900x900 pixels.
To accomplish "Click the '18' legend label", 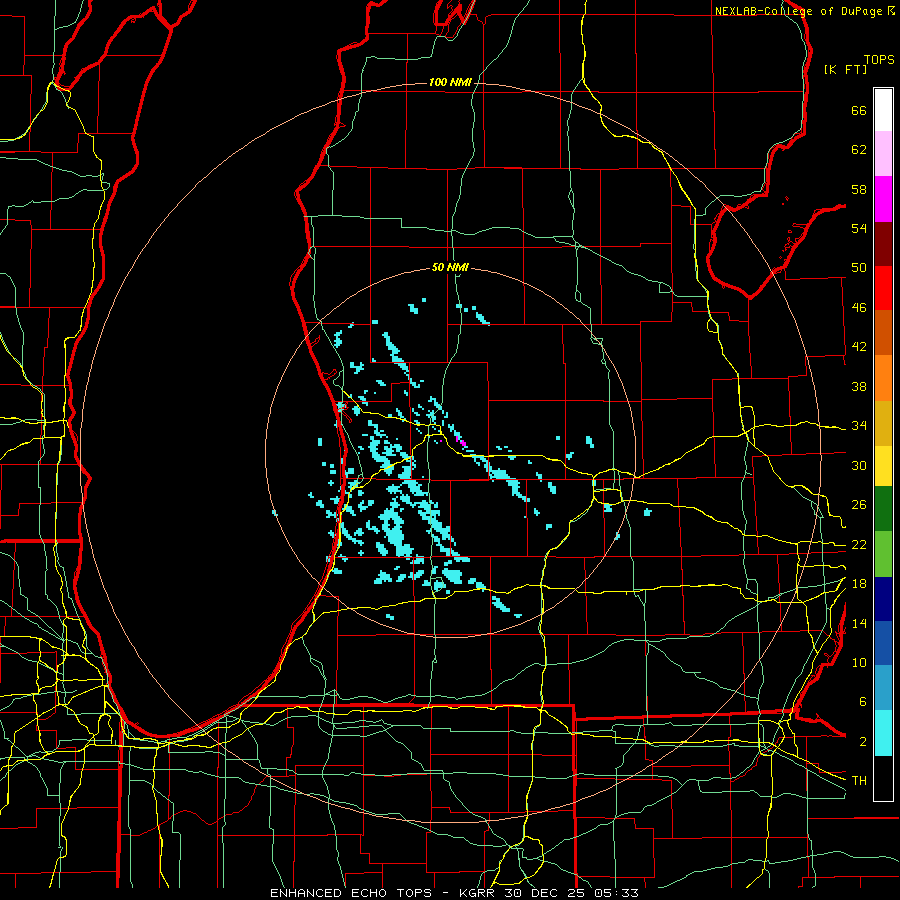I will 859,584.
